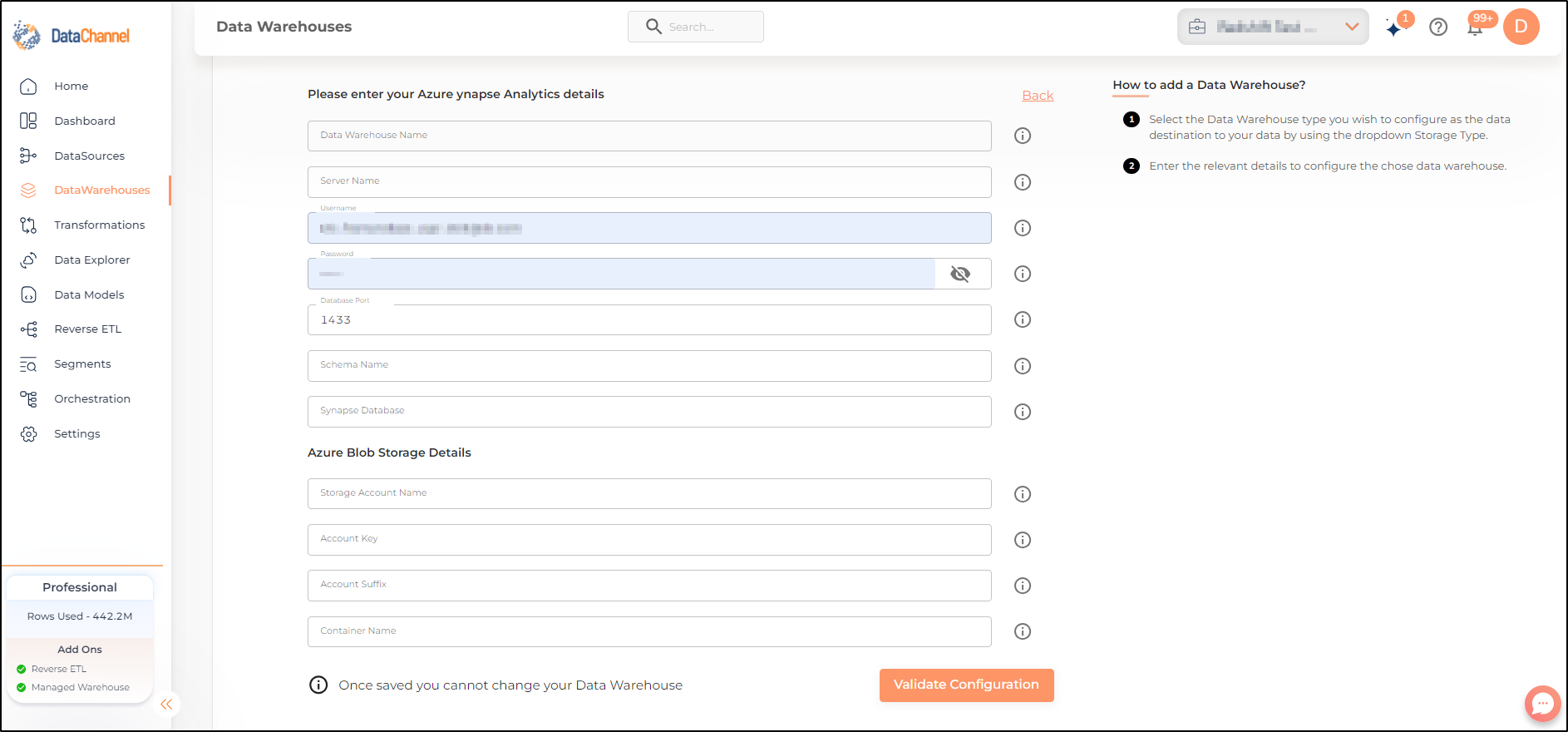Click the Database Port field
The width and height of the screenshot is (1568, 732).
click(649, 319)
